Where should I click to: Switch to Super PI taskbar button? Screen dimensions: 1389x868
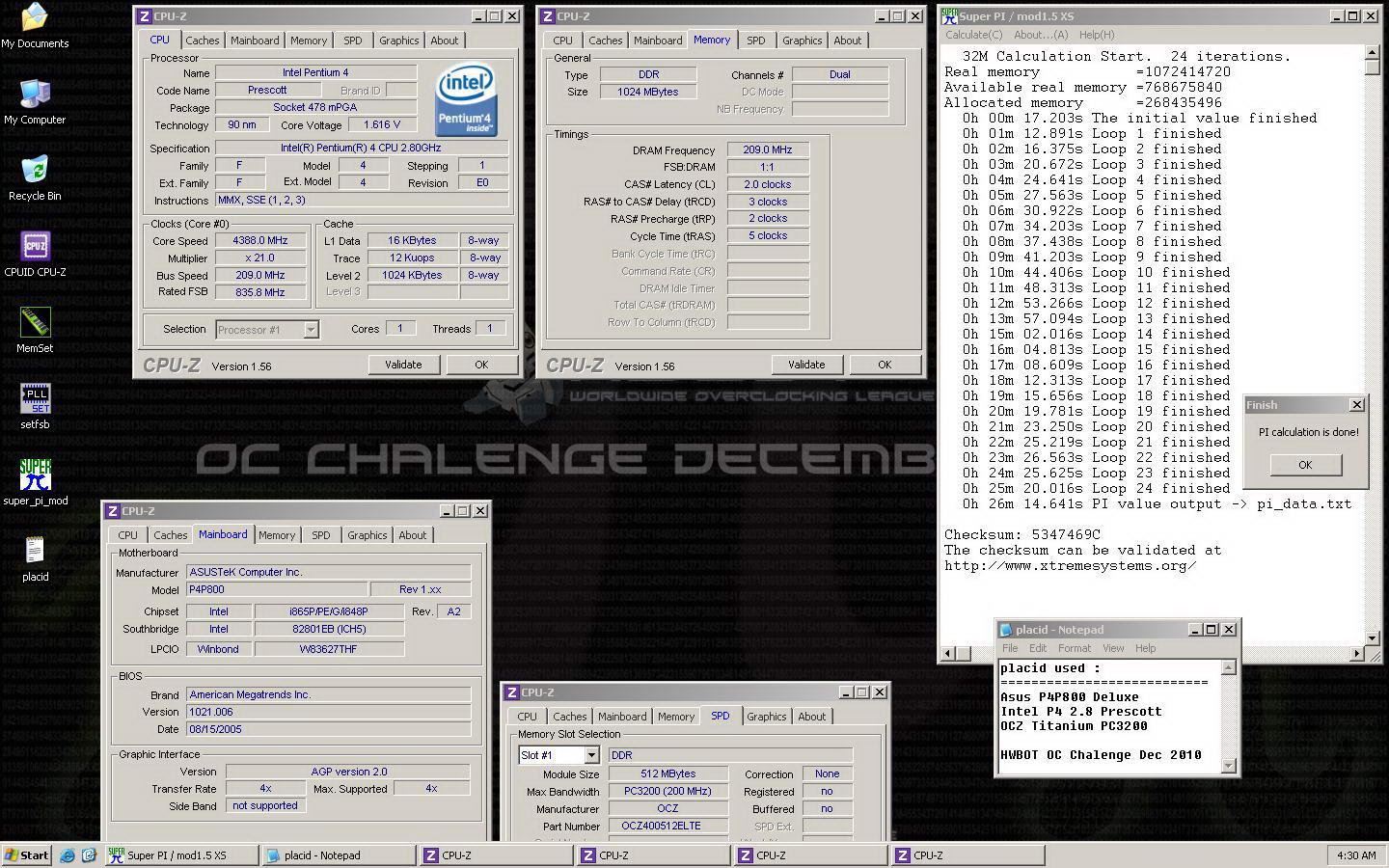pyautogui.click(x=180, y=855)
